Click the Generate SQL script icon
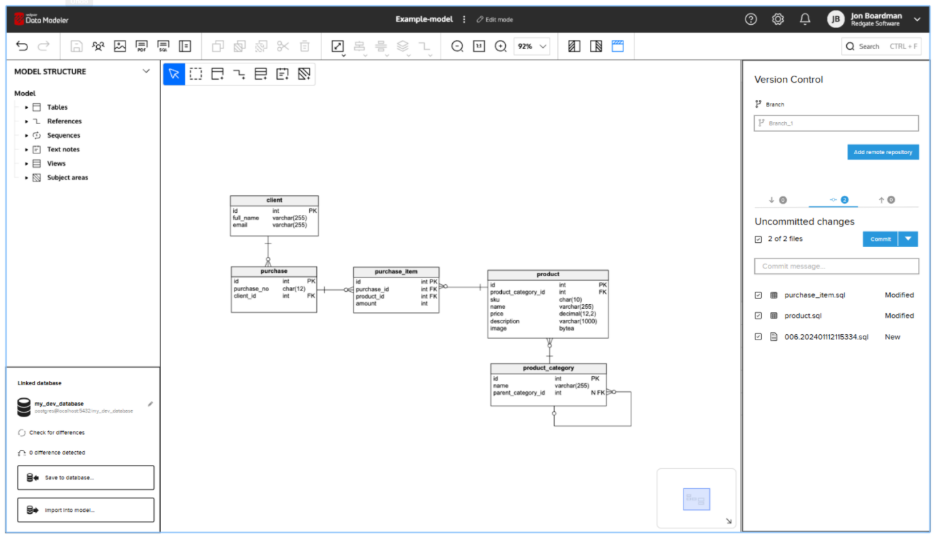The image size is (936, 538). coord(163,46)
